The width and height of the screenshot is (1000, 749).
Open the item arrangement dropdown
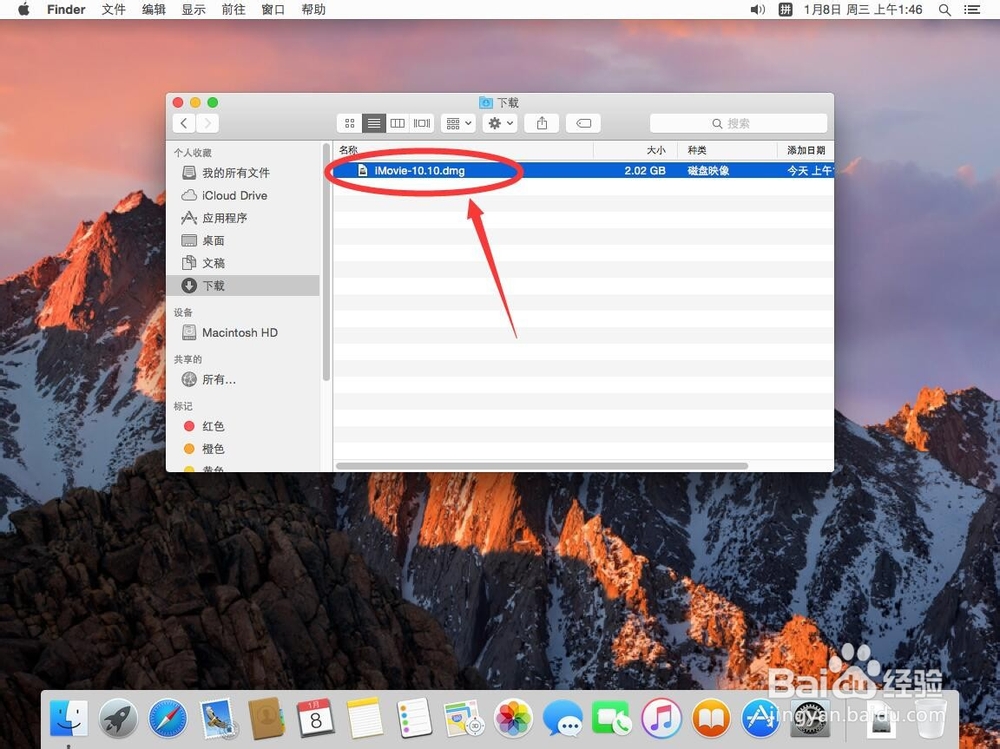pos(459,123)
